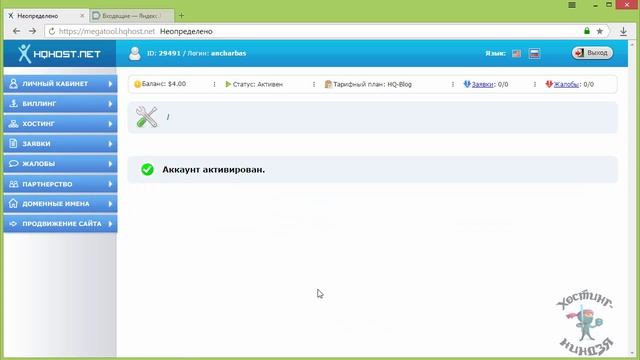Switch to the Входящие Яндекс tab
This screenshot has height=360, width=640.
click(x=131, y=16)
